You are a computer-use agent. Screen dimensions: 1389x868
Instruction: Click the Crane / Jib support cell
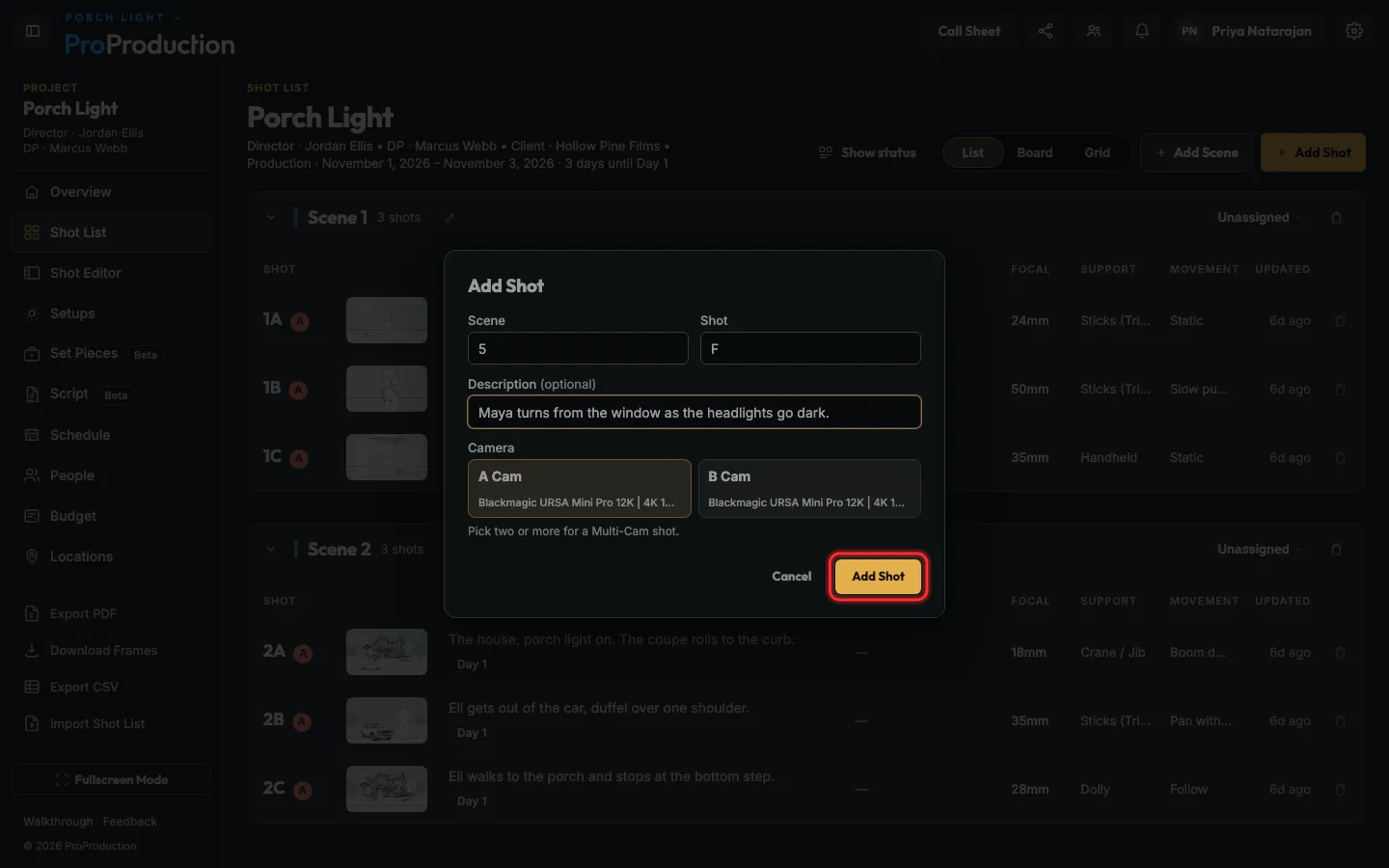[1112, 652]
